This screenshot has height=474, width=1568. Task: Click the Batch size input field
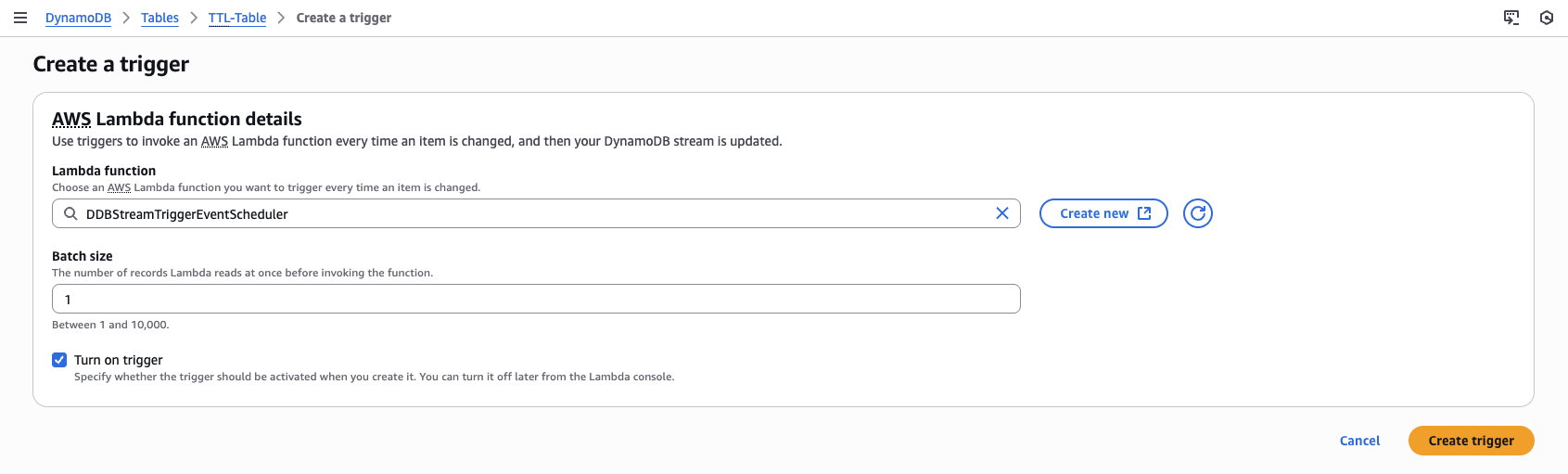536,299
